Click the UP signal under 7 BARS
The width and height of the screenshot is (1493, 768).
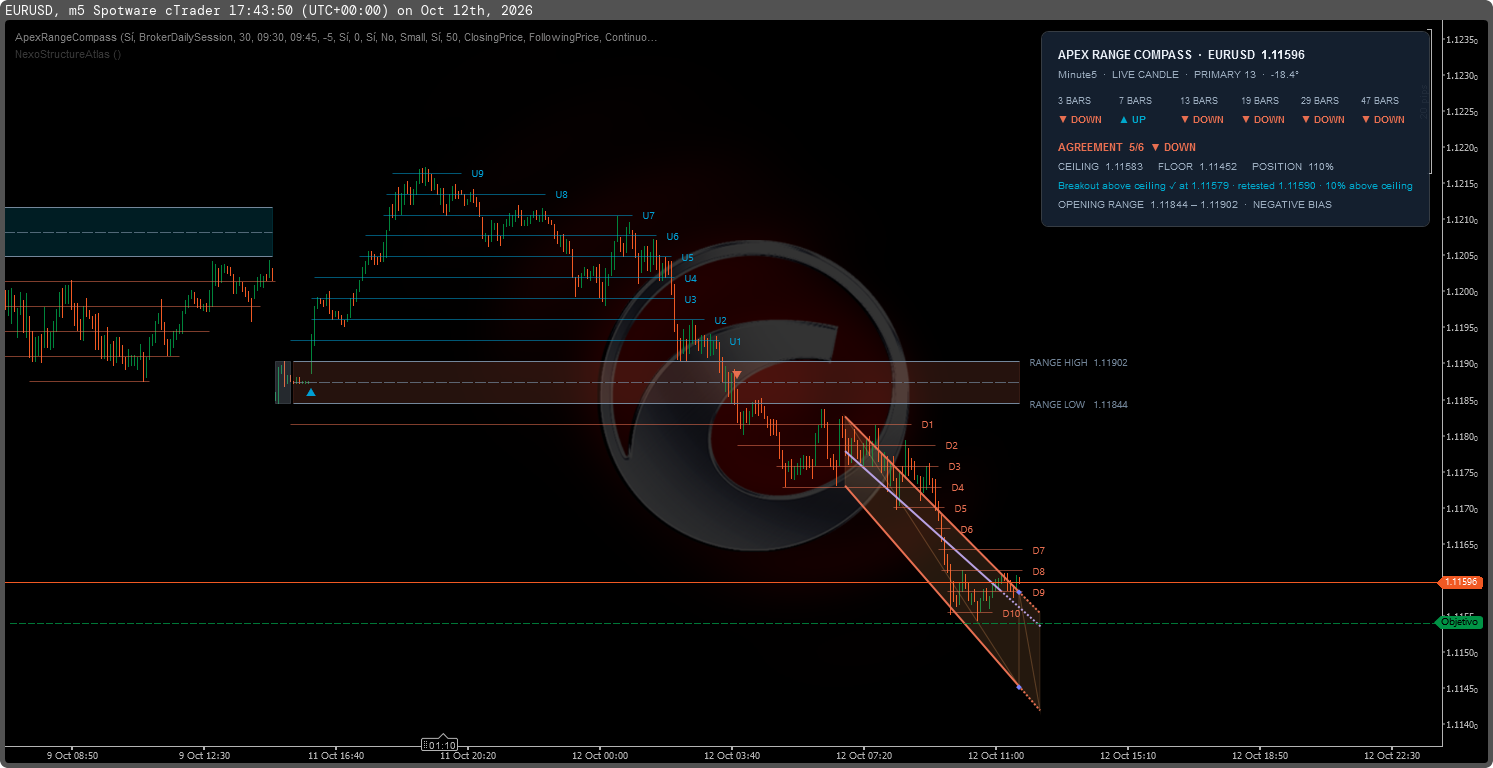pos(1132,120)
